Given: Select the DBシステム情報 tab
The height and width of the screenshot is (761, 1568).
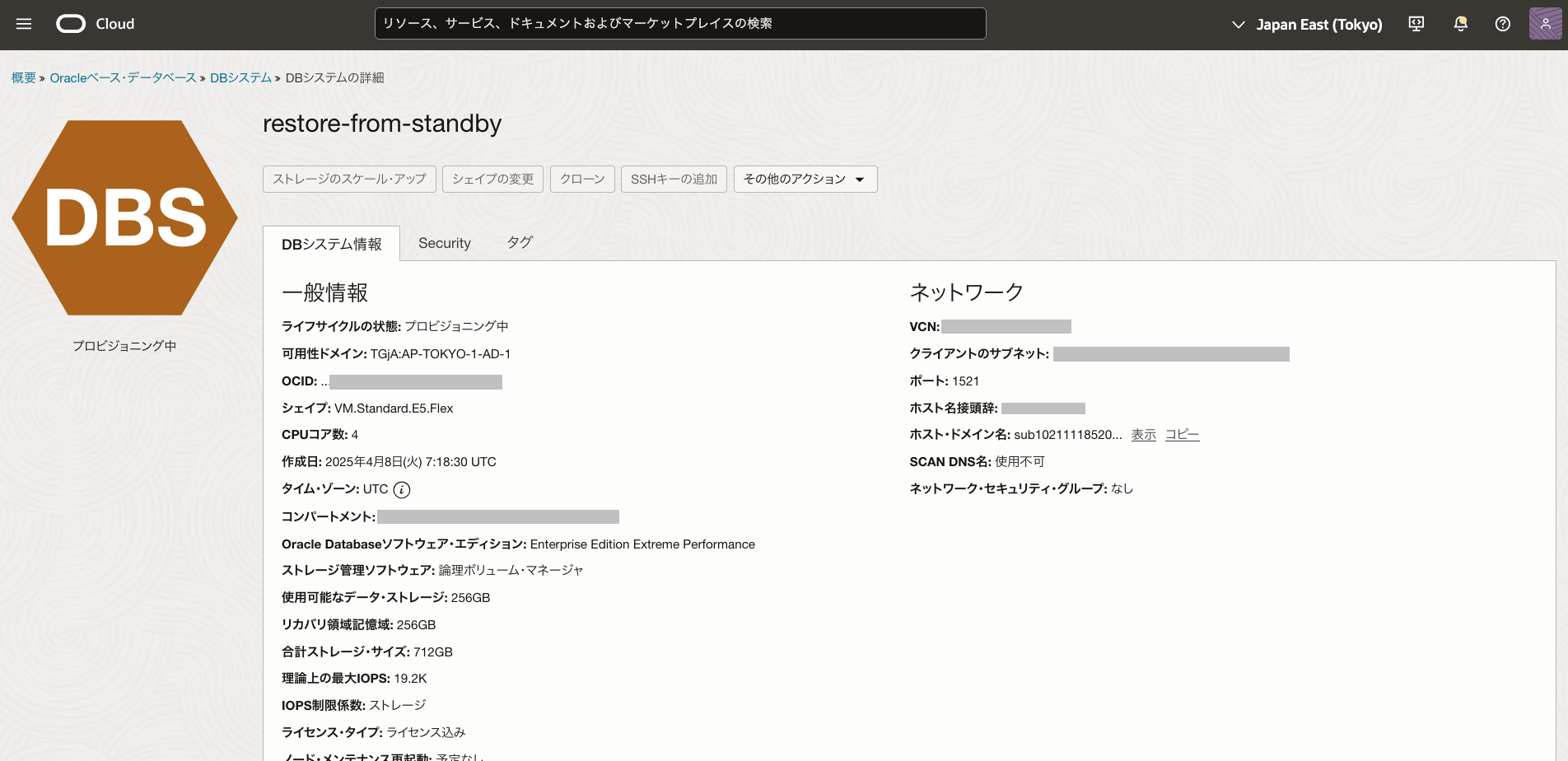Looking at the screenshot, I should [331, 245].
